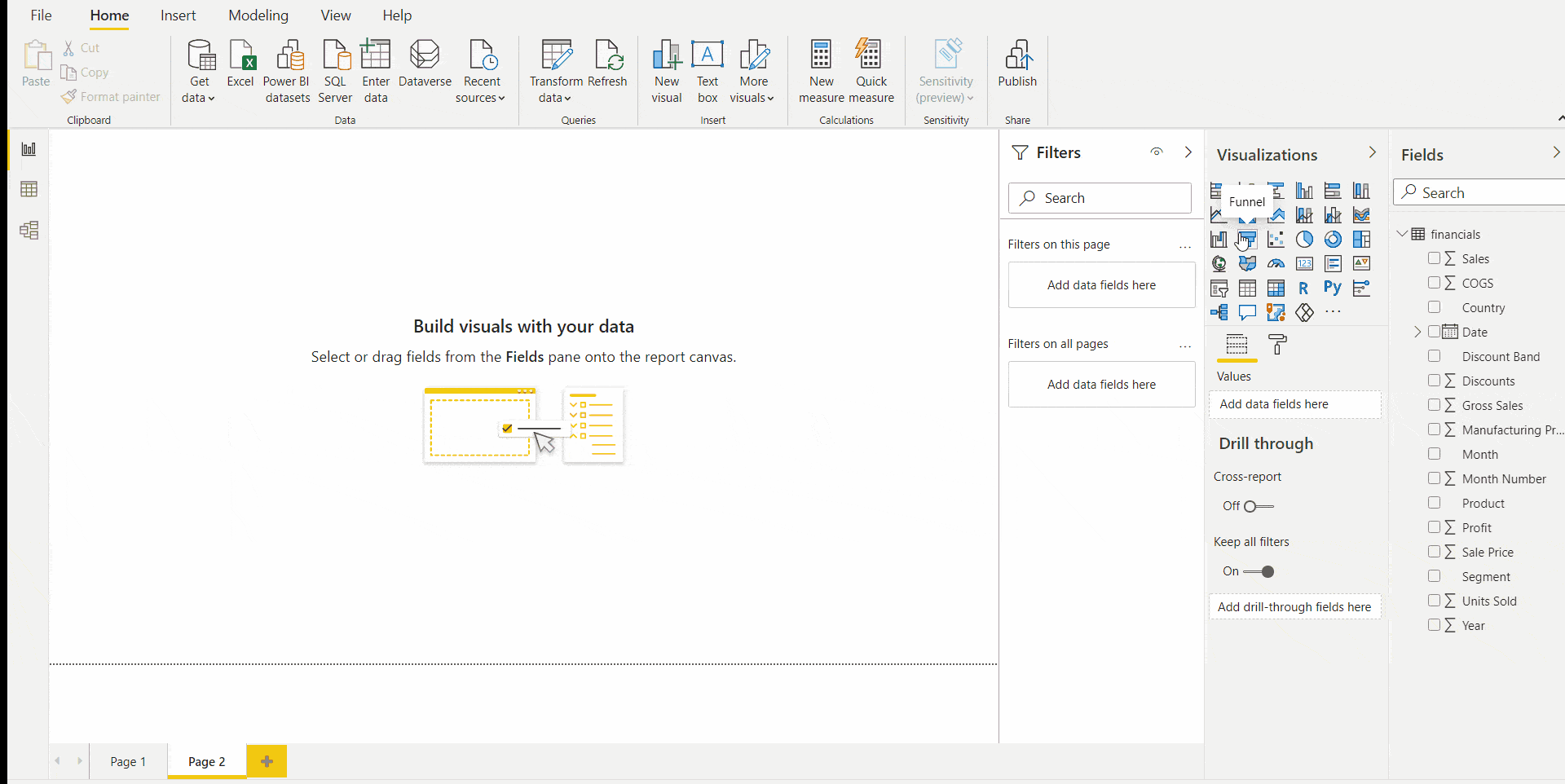The image size is (1565, 784).
Task: Pick the Pie chart visual
Action: pos(1304,240)
